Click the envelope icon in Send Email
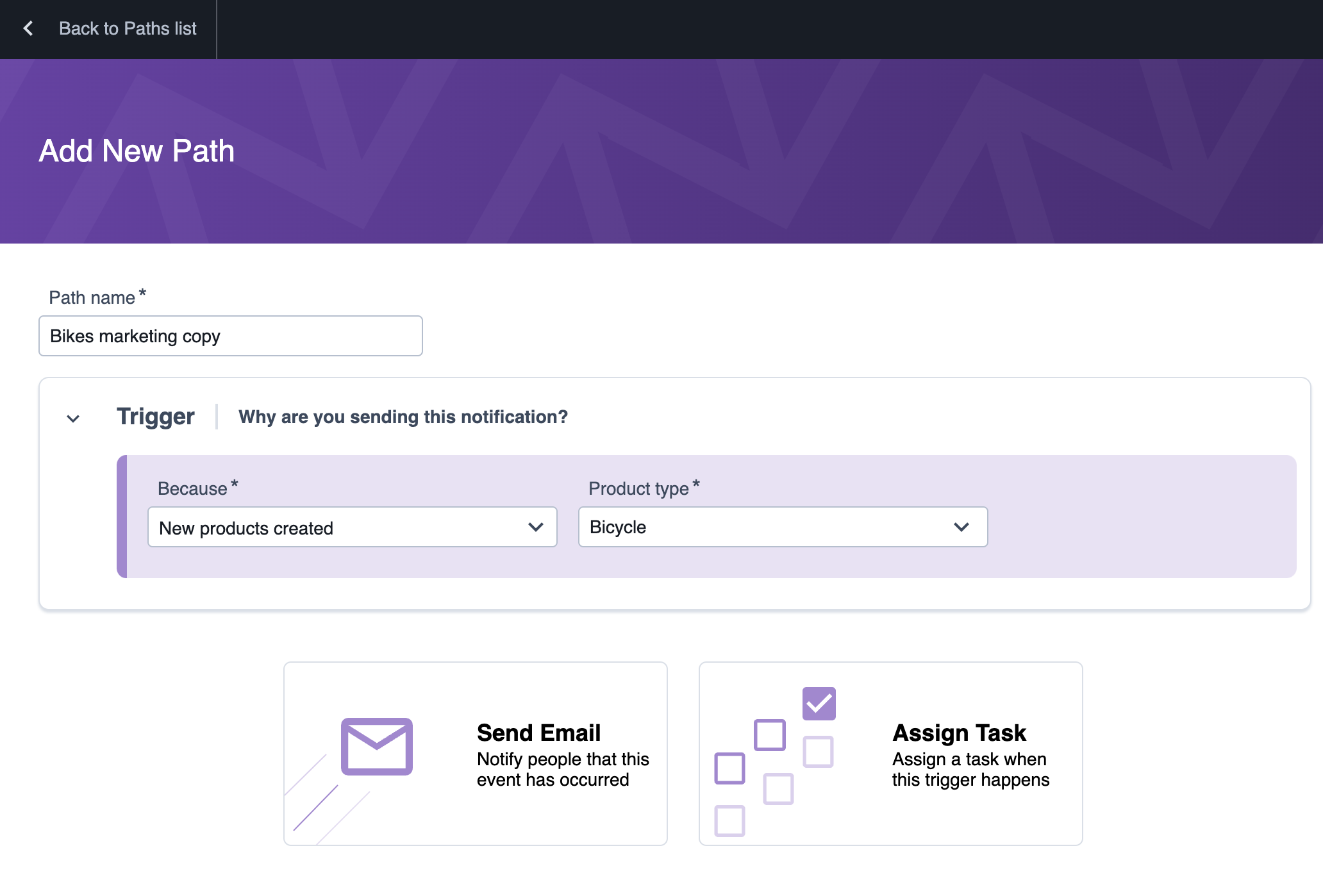 (377, 747)
